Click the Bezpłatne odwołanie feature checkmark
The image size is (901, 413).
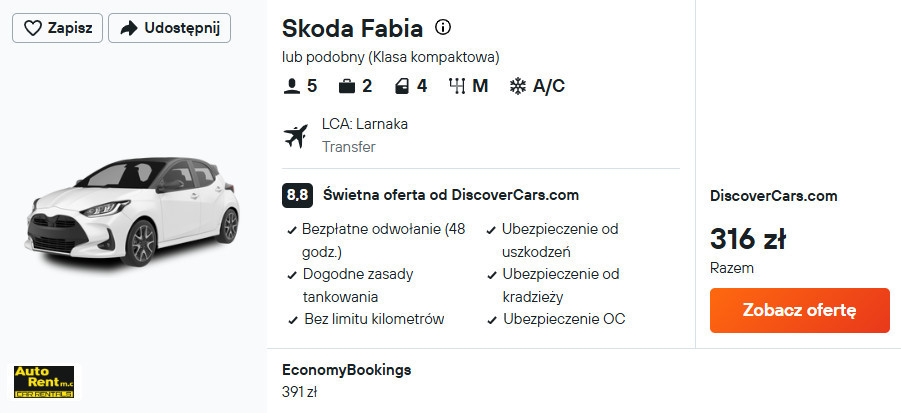[x=291, y=230]
